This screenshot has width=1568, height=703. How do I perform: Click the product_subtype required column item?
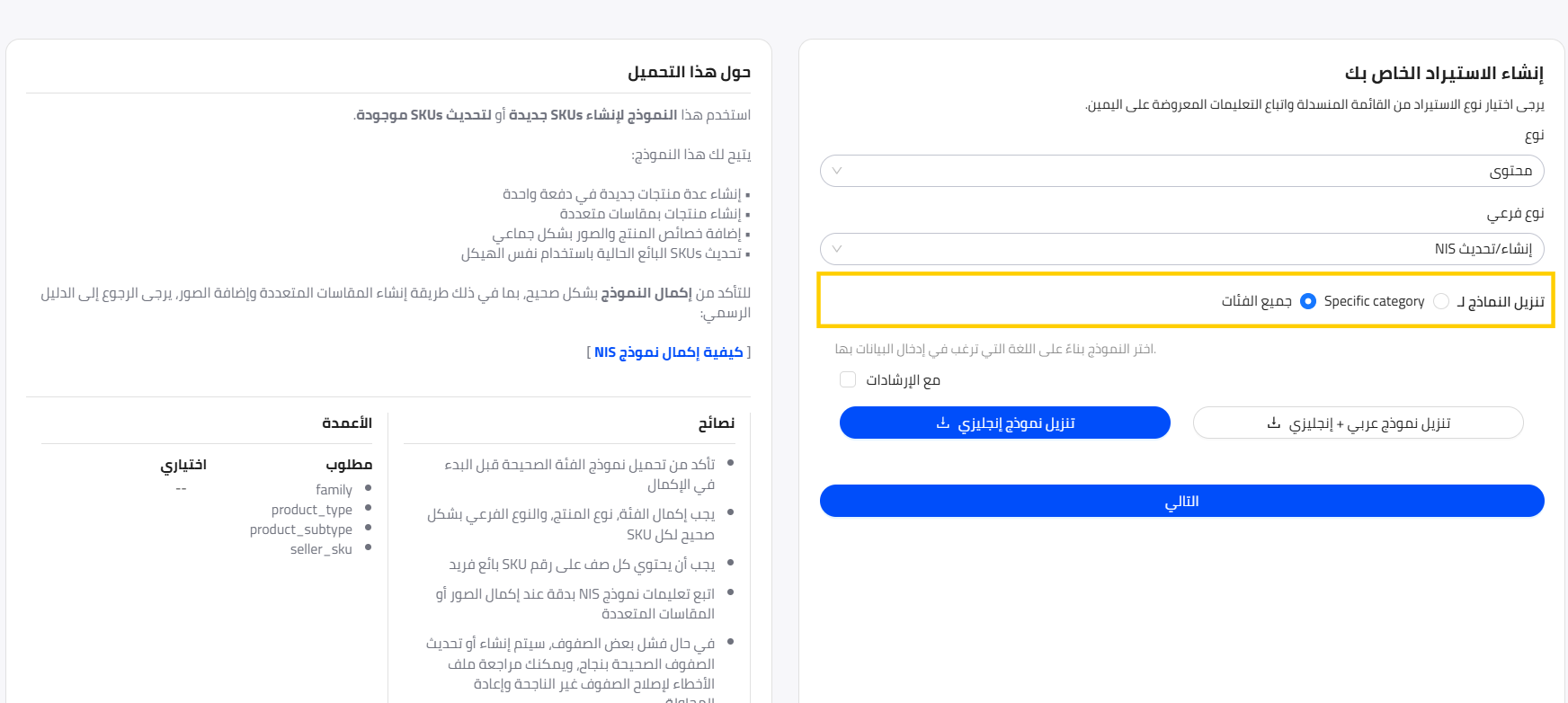tap(301, 529)
